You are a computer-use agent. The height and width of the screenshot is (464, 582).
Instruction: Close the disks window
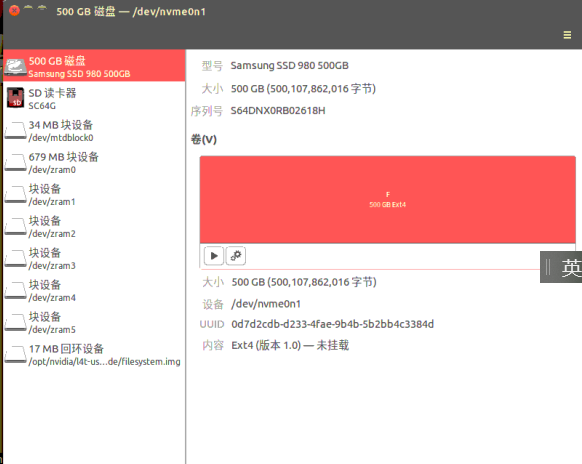coord(14,10)
